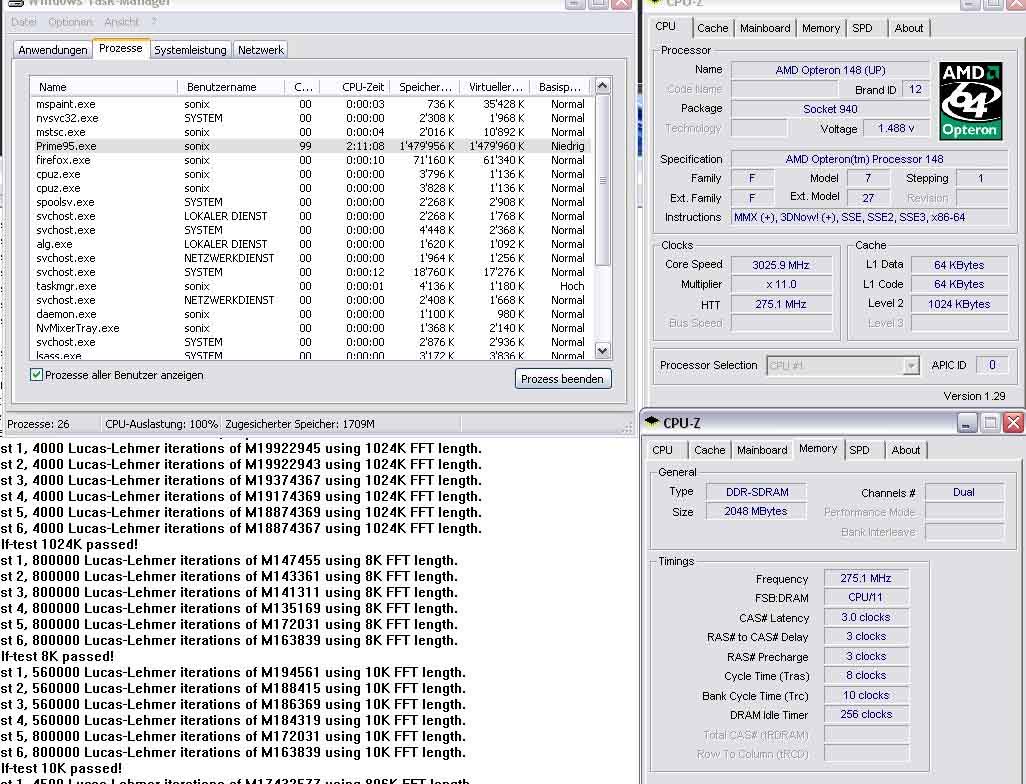
Task: Click the process list scrollbar thumb
Action: [603, 179]
